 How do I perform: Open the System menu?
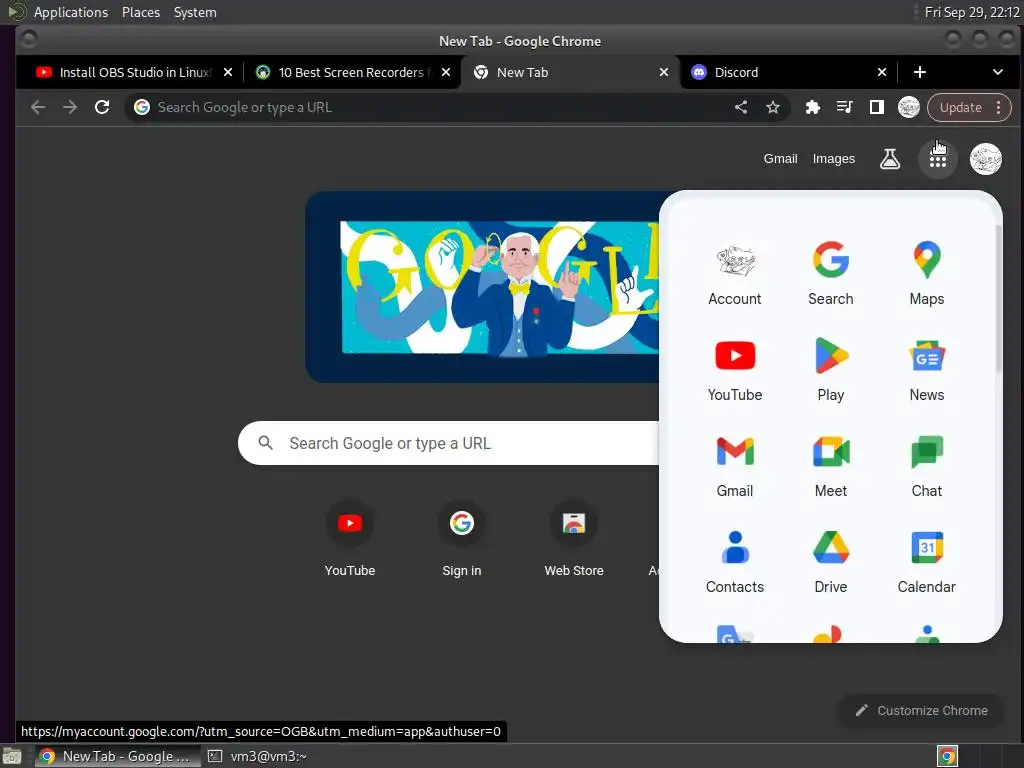click(195, 12)
